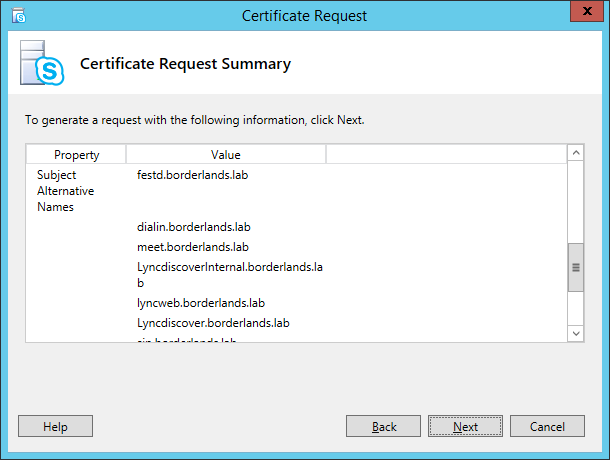Viewport: 610px width, 460px height.
Task: Select meet.borderlands.lab entry
Action: 193,247
